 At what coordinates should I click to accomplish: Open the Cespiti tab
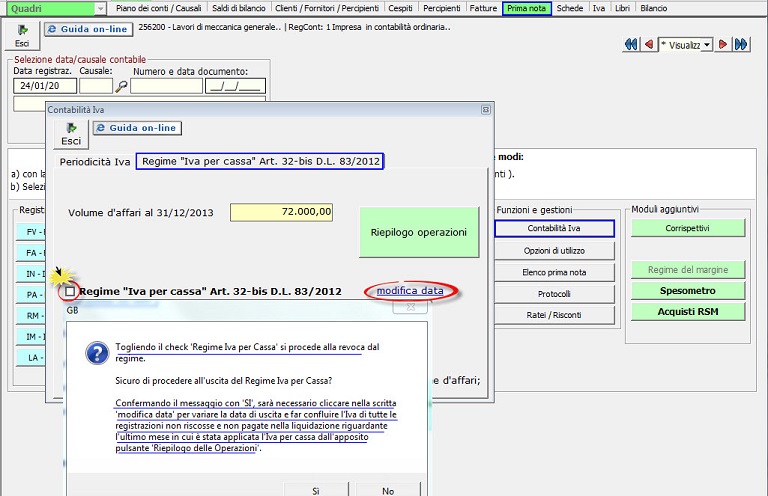[400, 8]
